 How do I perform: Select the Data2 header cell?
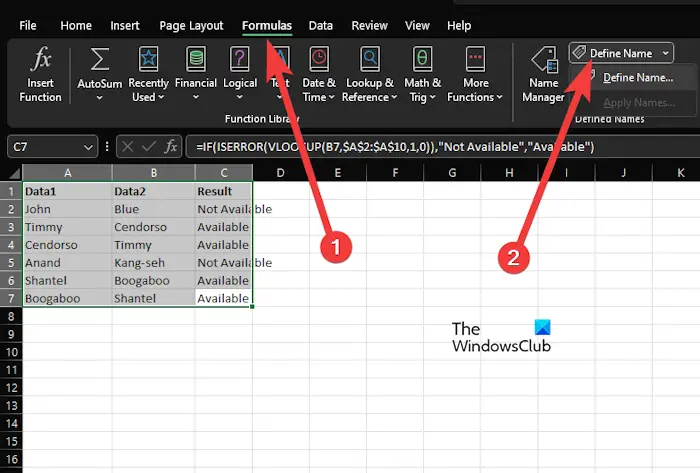coord(154,191)
